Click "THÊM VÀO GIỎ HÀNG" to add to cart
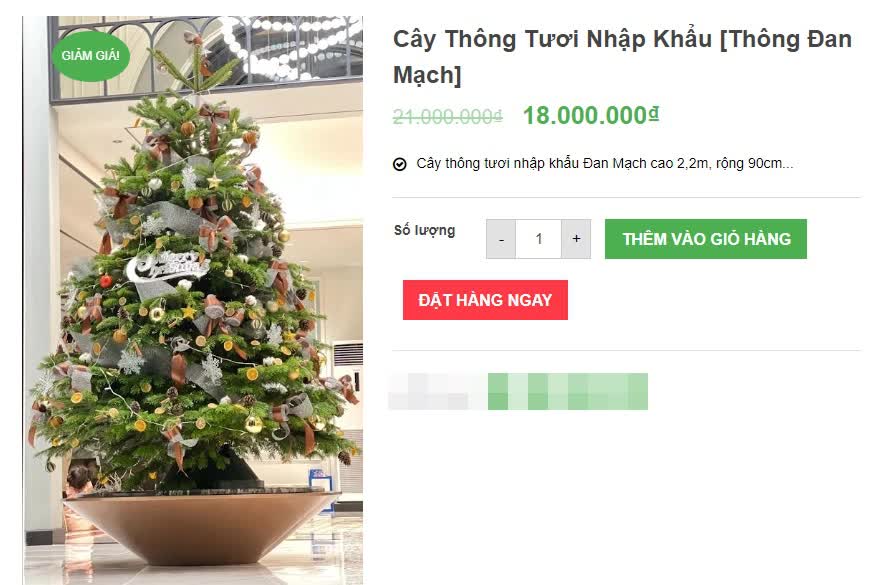This screenshot has height=585, width=883. [704, 239]
